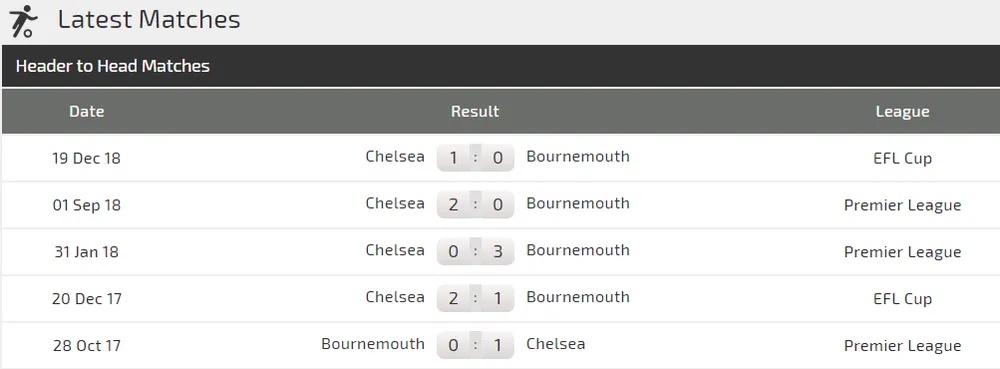Open the 20 Dec 17 match date
1000x369 pixels.
pos(87,298)
